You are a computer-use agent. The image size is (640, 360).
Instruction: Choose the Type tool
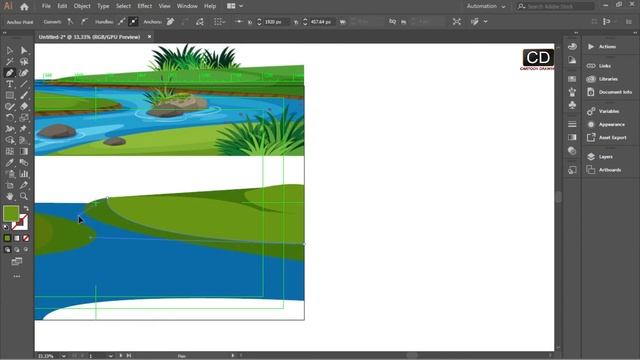[x=9, y=84]
